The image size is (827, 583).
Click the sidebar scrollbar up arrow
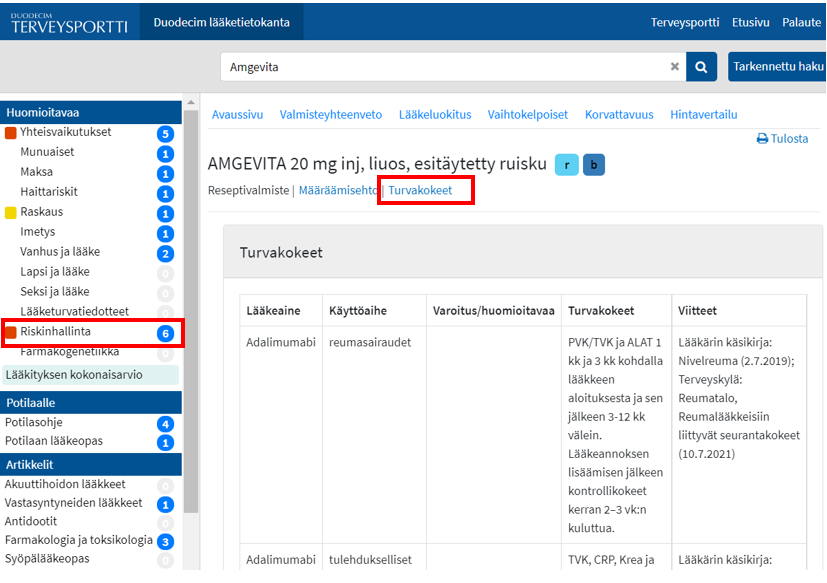191,102
